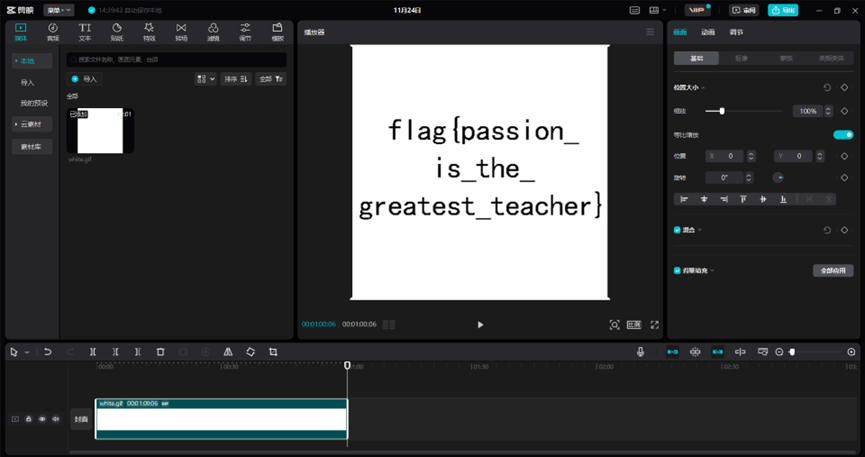Enter fullscreen preview in the player
This screenshot has width=865, height=457.
(655, 325)
